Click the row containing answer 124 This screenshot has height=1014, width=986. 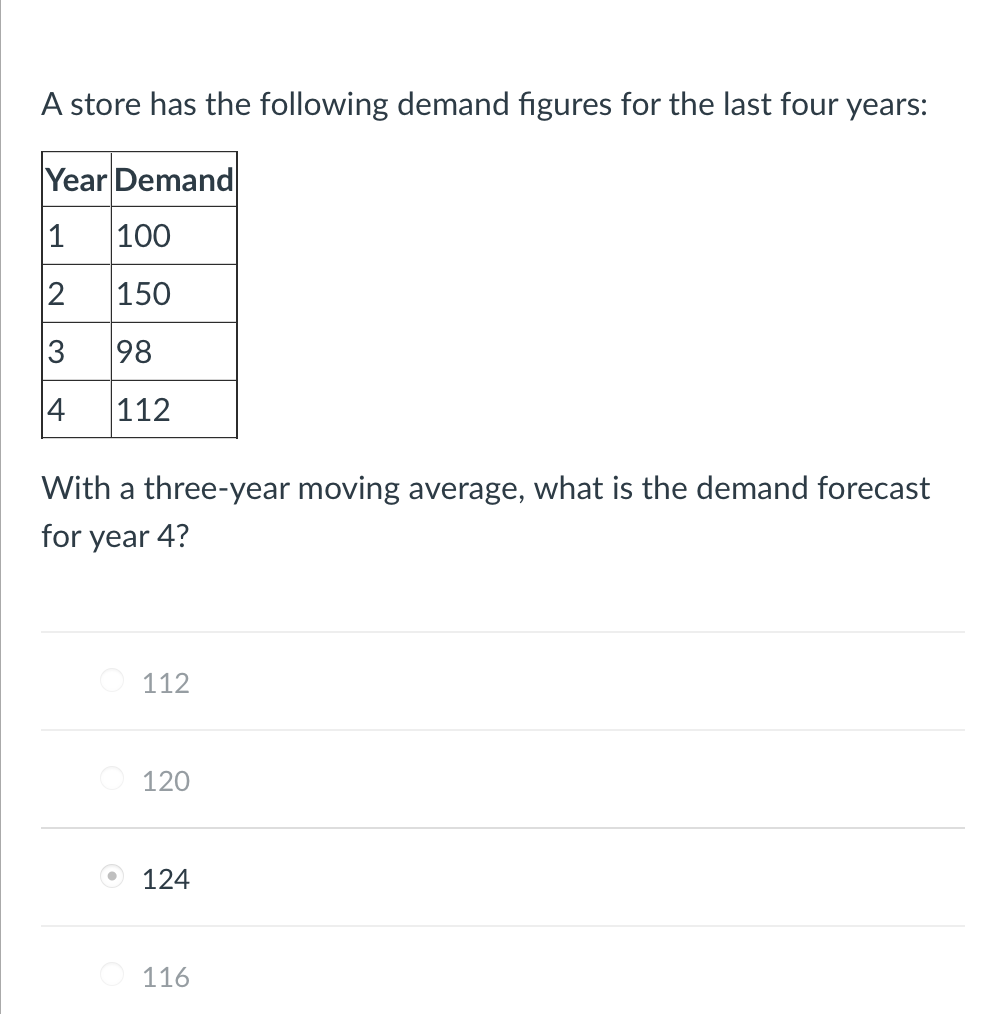[500, 878]
